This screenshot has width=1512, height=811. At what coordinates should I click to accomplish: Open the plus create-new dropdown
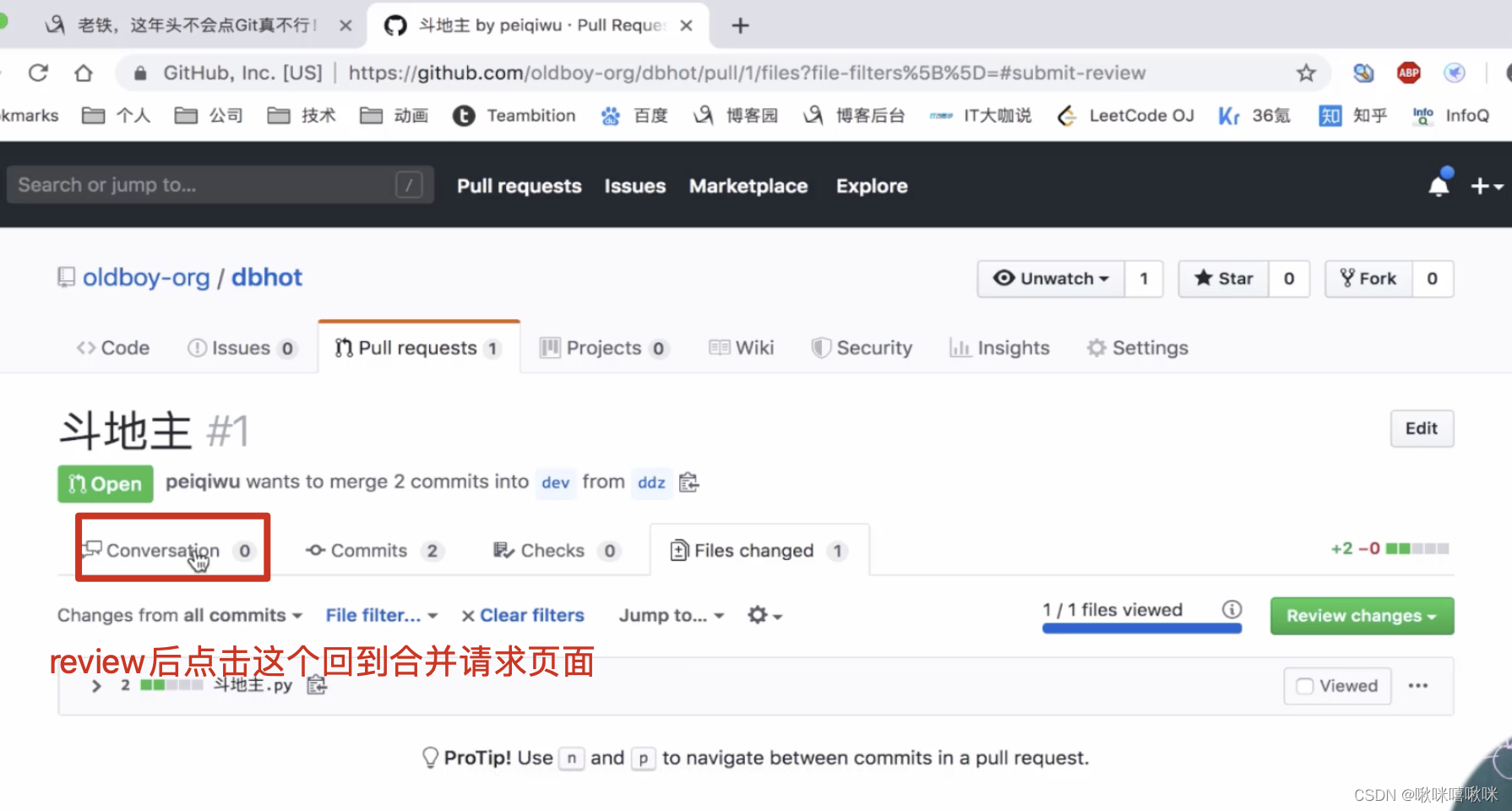[x=1487, y=186]
